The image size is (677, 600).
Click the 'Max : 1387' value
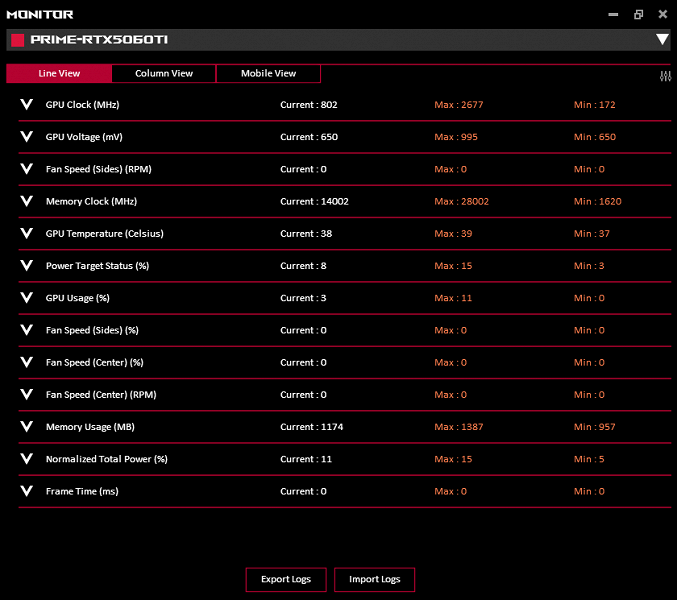tap(459, 427)
